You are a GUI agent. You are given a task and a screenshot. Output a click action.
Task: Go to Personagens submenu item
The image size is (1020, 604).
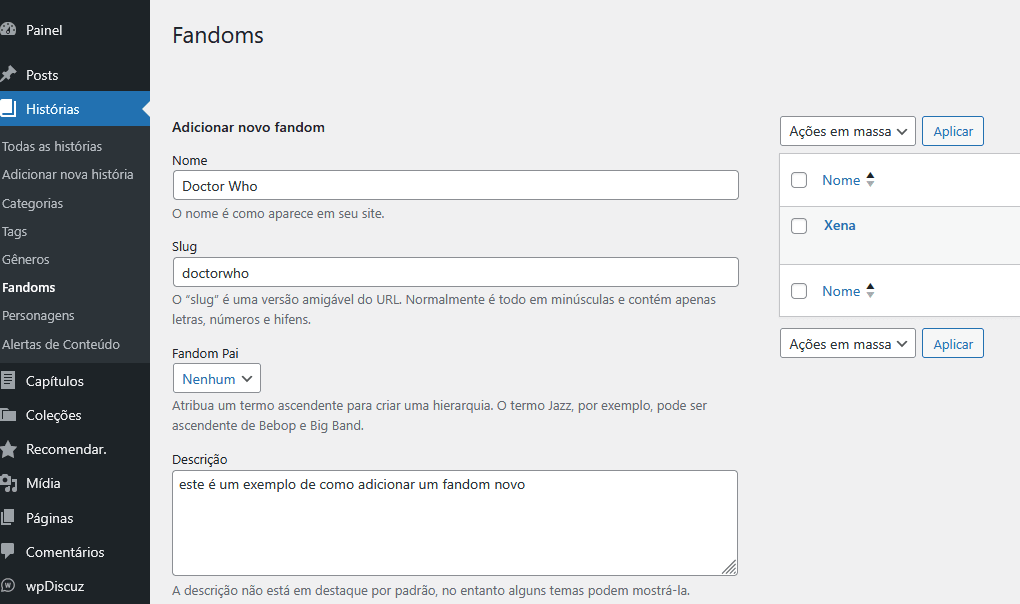point(38,315)
